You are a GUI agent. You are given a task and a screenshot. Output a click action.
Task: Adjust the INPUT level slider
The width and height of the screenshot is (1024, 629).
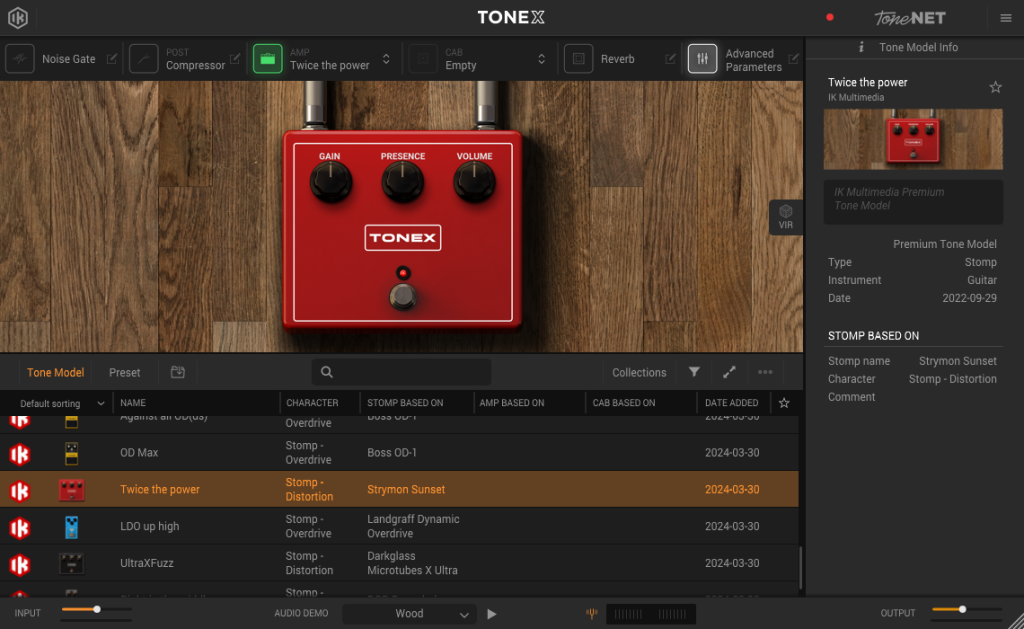pos(97,609)
